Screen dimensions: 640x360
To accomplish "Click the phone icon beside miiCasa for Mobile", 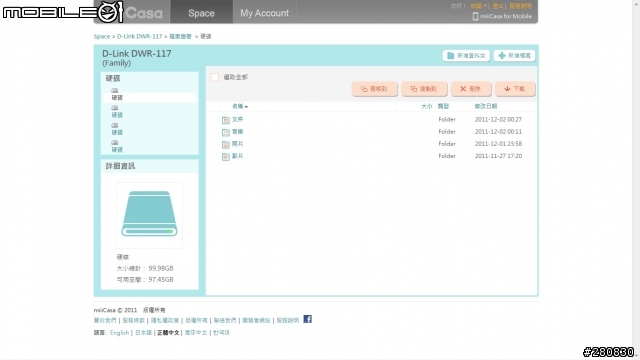I will click(x=475, y=16).
